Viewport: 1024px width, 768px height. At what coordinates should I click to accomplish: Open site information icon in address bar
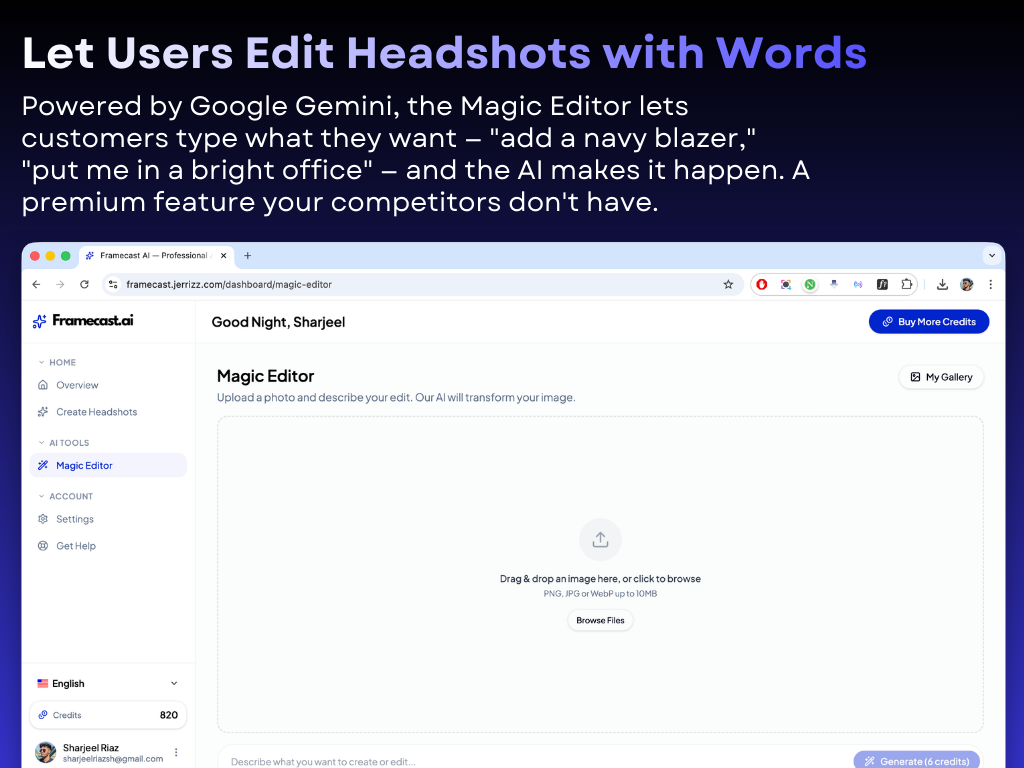113,284
